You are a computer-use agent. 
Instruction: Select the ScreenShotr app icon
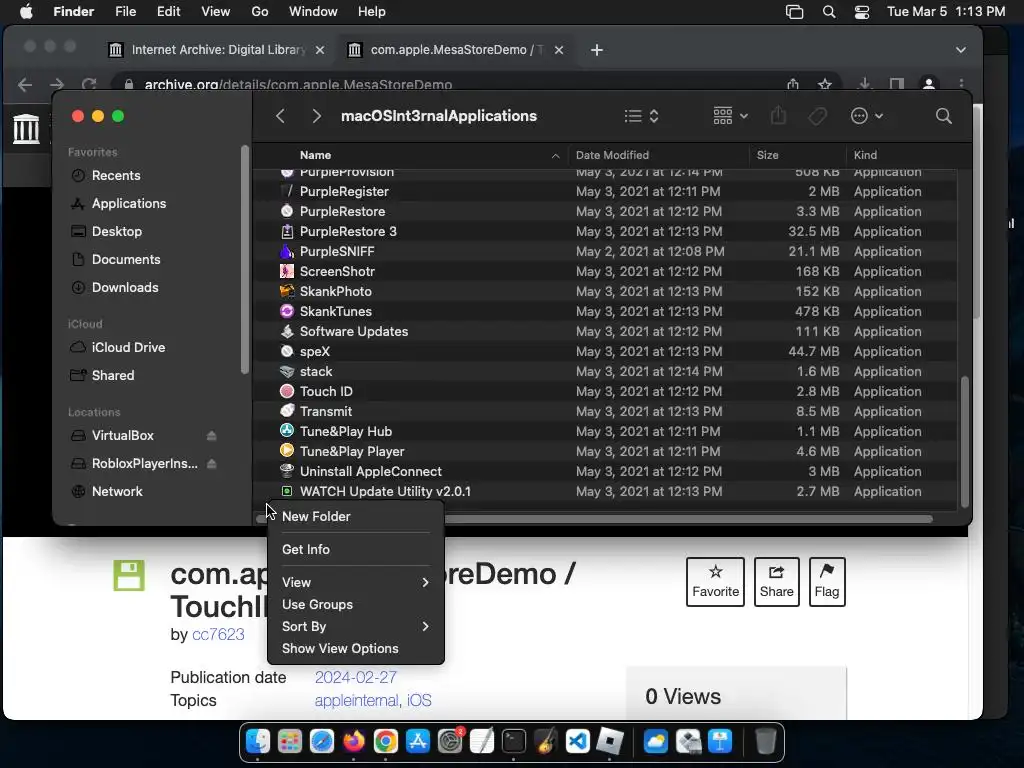point(287,271)
